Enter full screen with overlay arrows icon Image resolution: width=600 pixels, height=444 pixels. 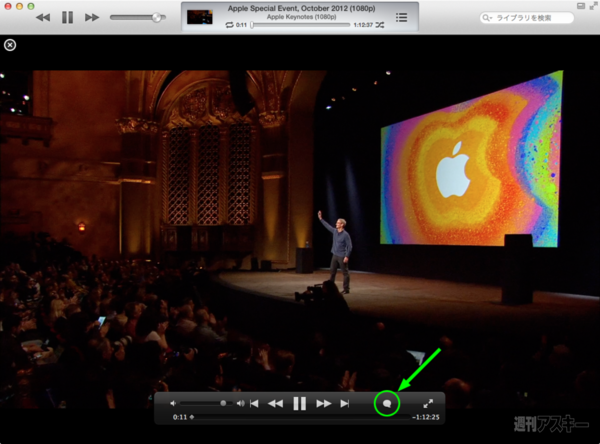coord(428,403)
